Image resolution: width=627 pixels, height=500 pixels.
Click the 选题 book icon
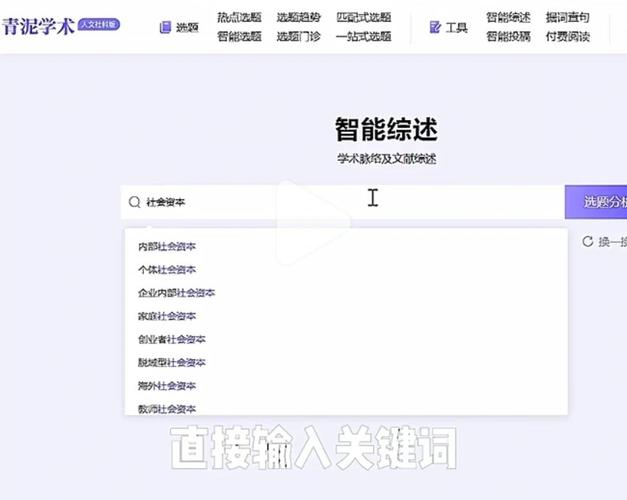pos(165,27)
